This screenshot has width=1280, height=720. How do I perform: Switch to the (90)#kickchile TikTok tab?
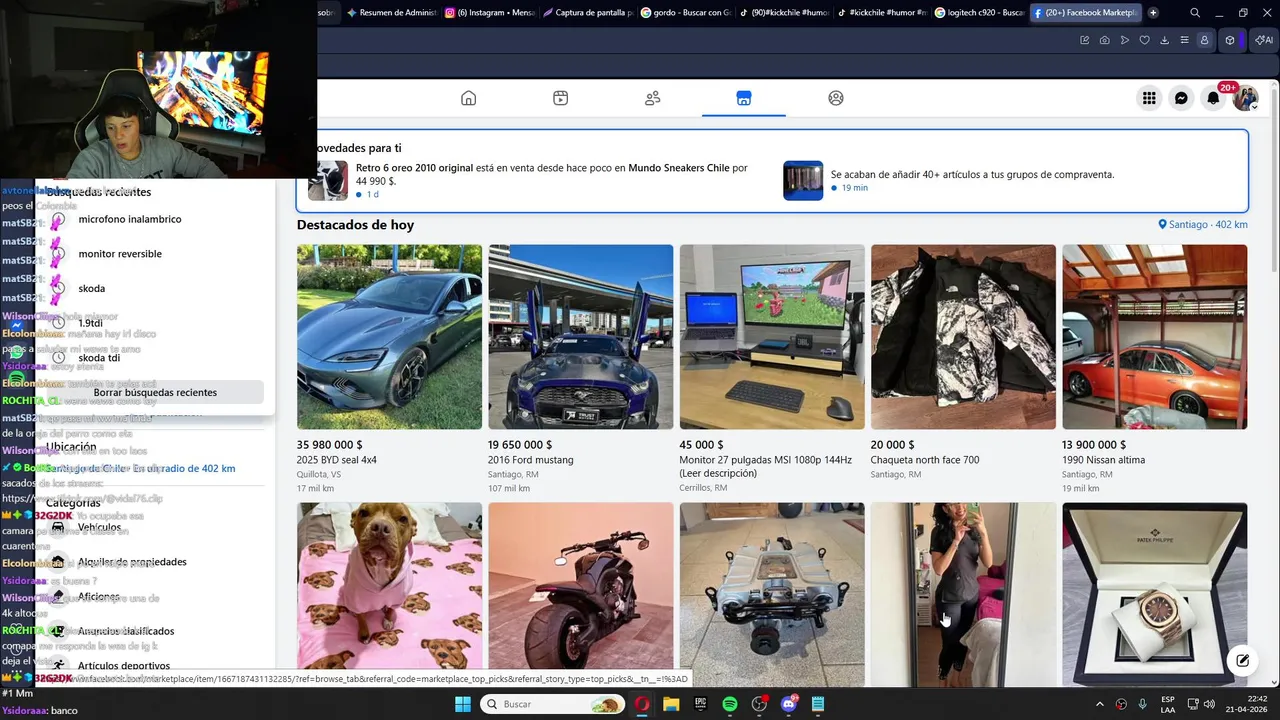click(783, 13)
